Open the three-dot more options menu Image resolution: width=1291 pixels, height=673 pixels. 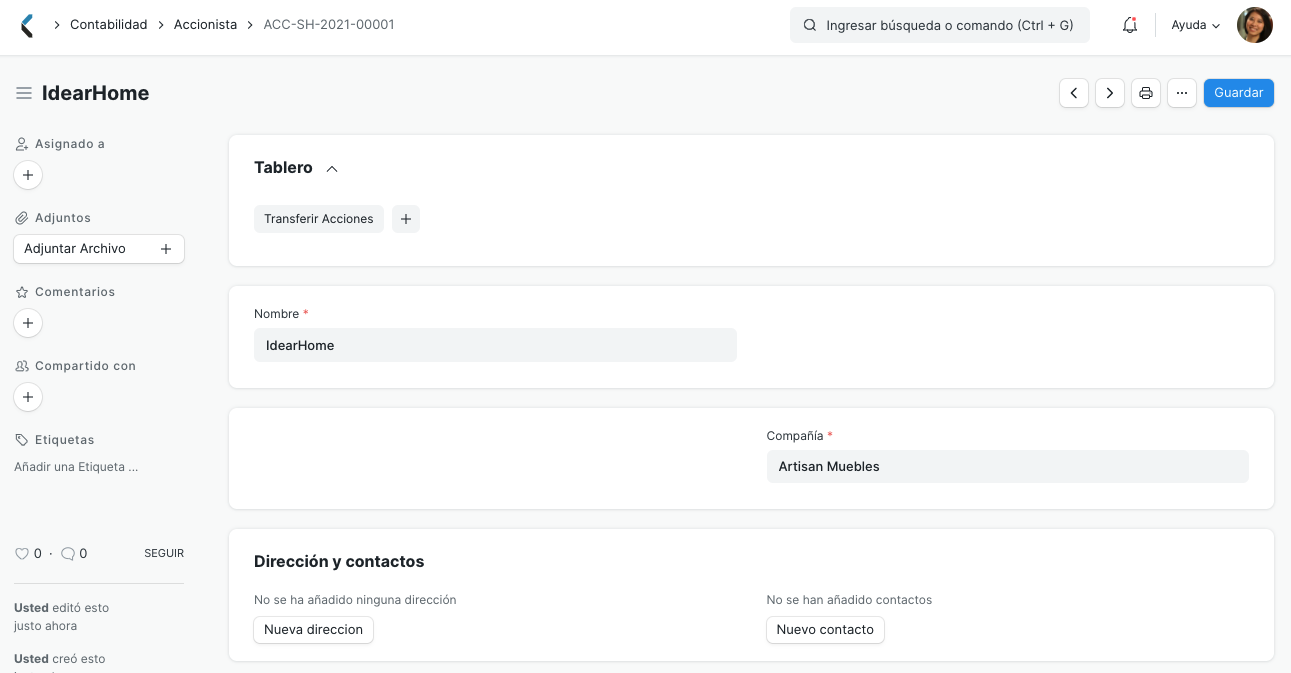click(x=1182, y=93)
